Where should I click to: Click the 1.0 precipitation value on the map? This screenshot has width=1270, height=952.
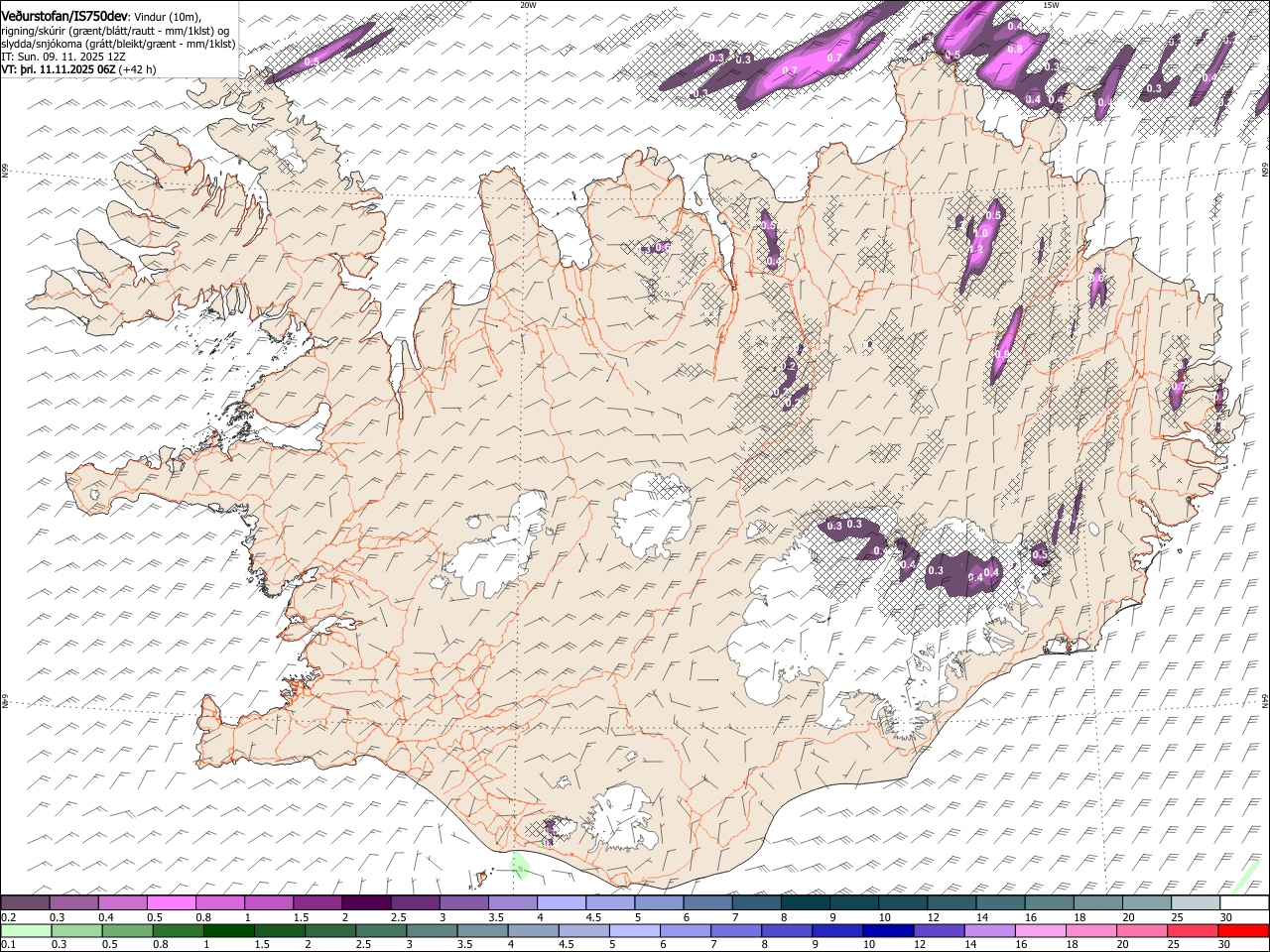[x=983, y=231]
